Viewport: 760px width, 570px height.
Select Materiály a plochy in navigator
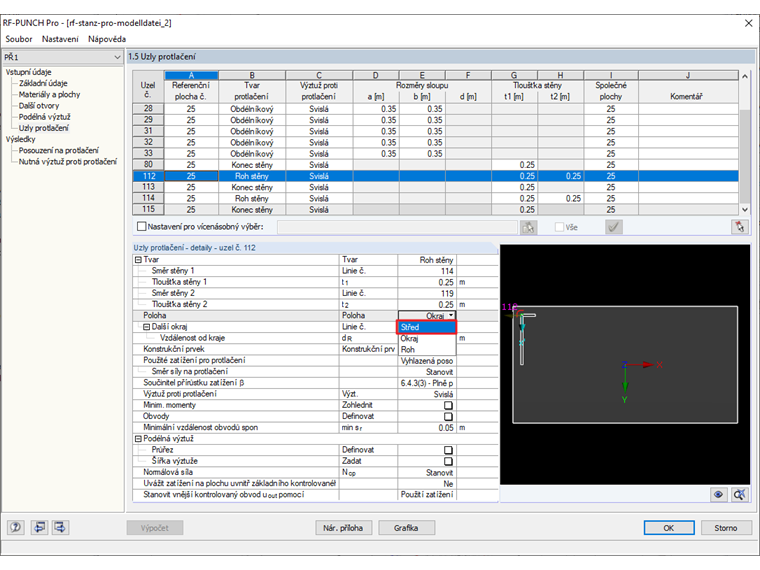point(49,95)
